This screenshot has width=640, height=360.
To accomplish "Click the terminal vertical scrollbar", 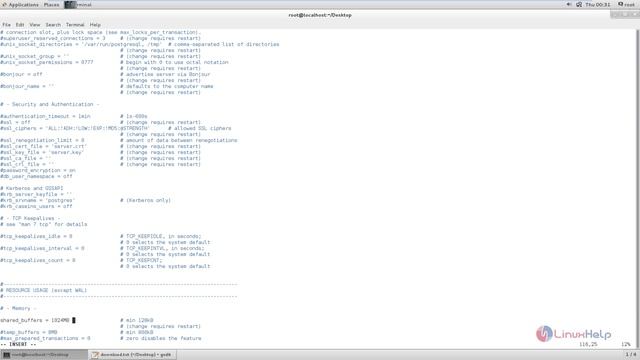I will (637, 188).
